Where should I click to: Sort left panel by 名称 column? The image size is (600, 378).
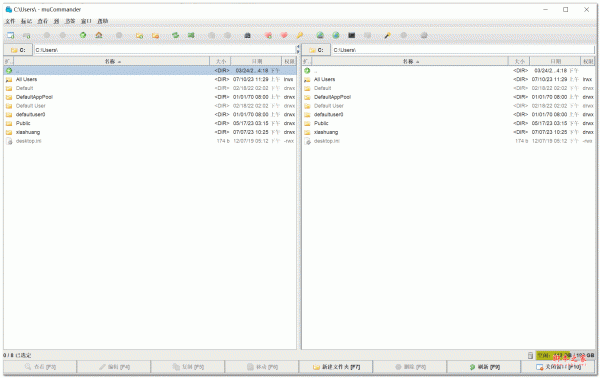point(112,61)
